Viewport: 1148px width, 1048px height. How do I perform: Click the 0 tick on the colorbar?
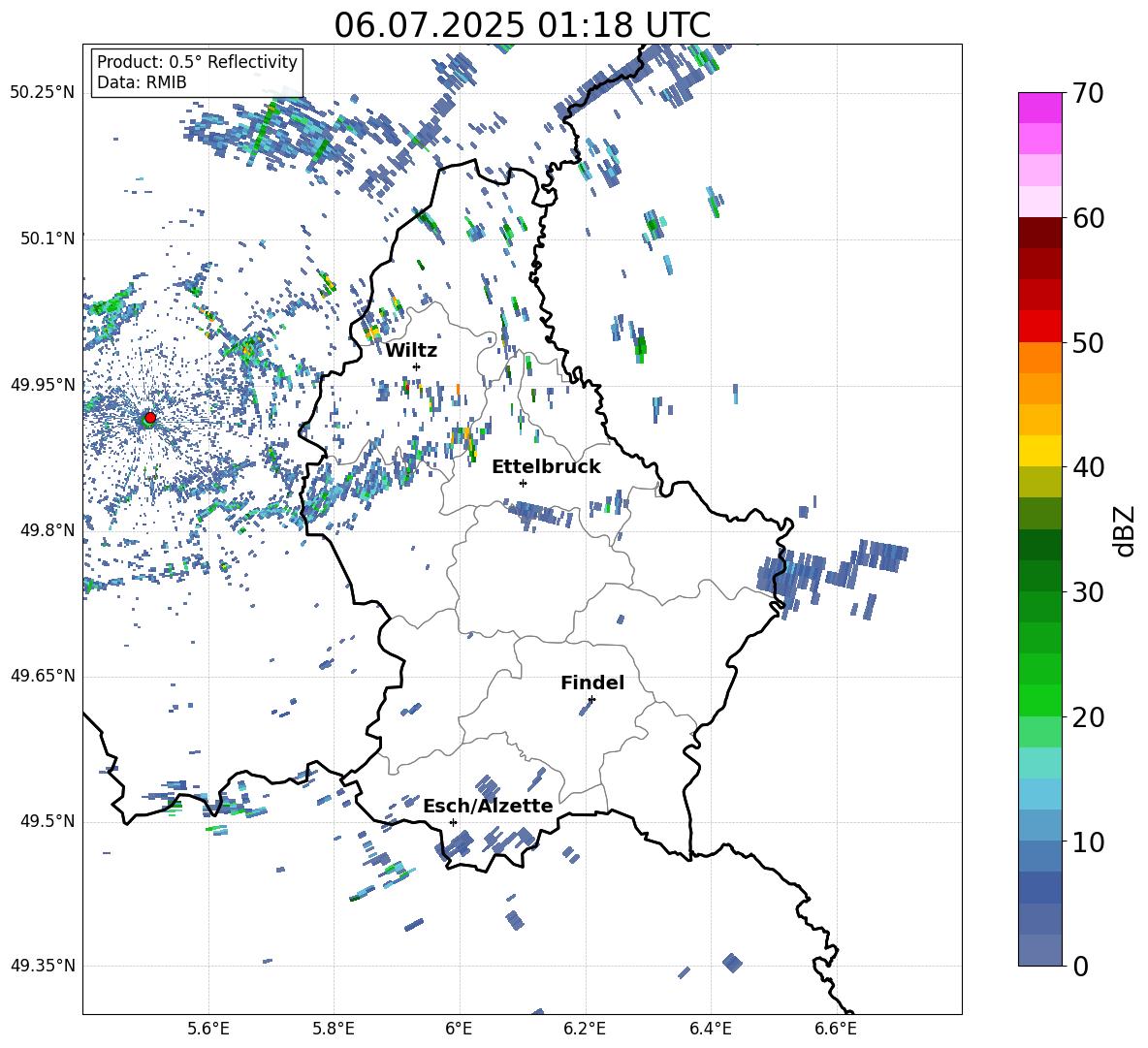(x=1080, y=966)
